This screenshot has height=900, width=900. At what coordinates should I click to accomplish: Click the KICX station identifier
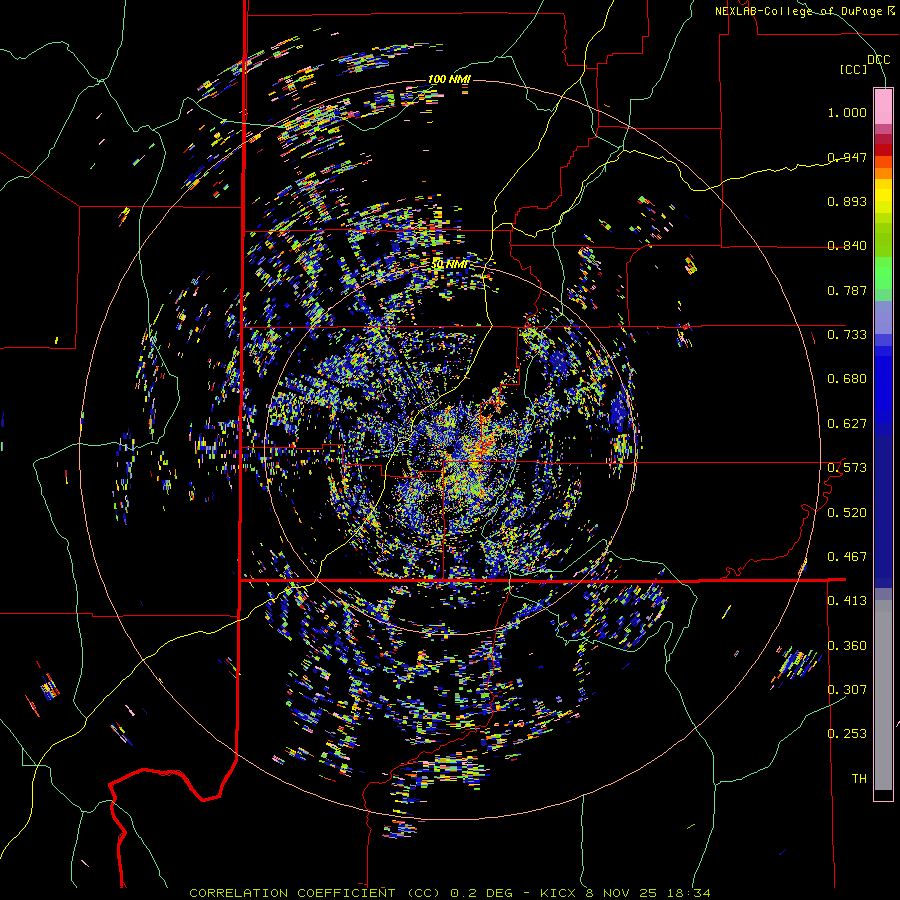point(558,893)
